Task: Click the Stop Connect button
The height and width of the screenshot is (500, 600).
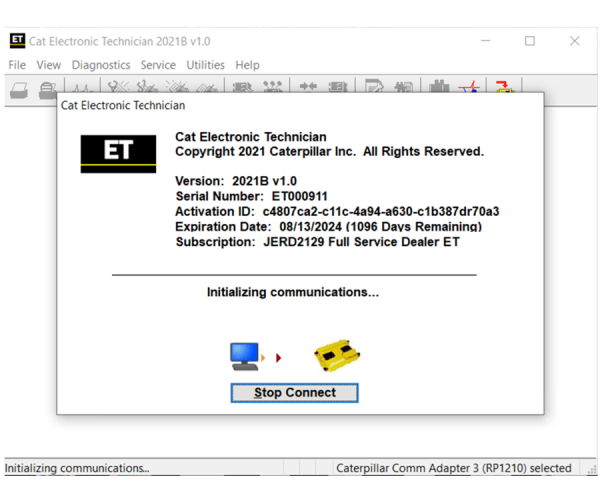Action: click(x=295, y=393)
